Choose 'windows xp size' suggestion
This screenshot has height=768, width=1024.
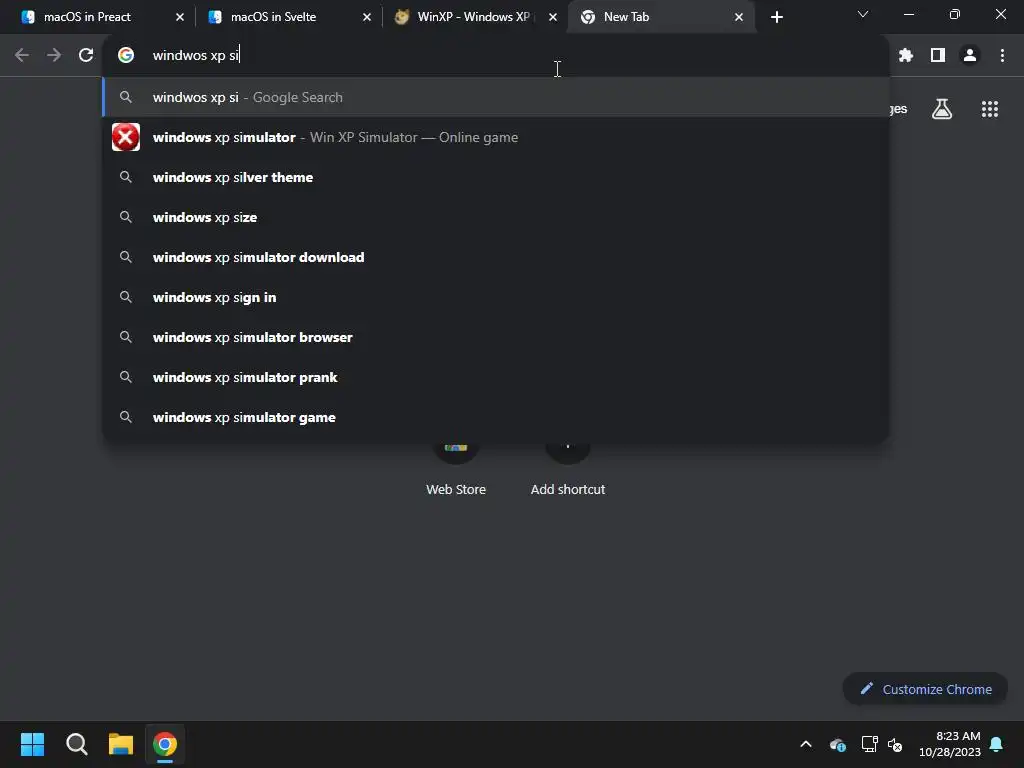[496, 217]
